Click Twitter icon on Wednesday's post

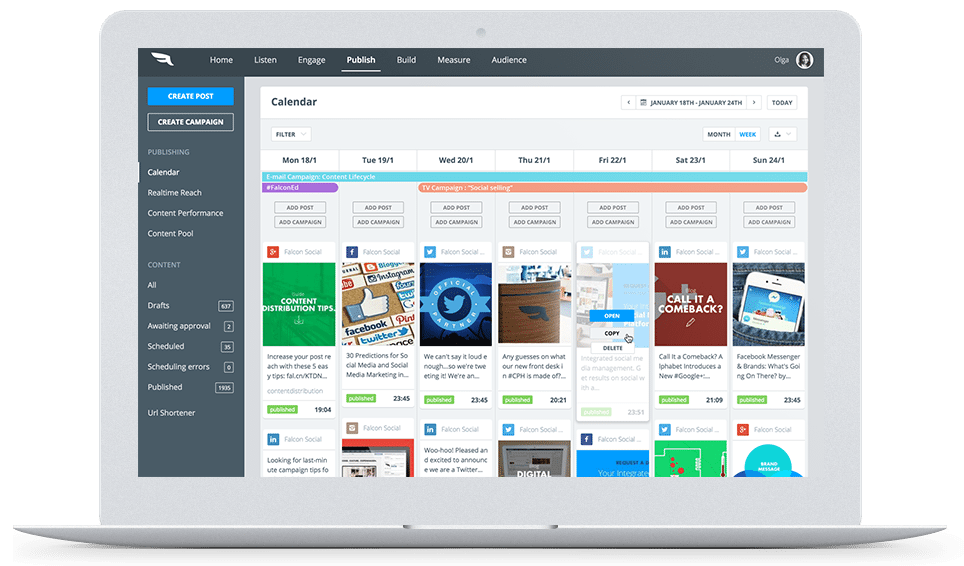429,252
